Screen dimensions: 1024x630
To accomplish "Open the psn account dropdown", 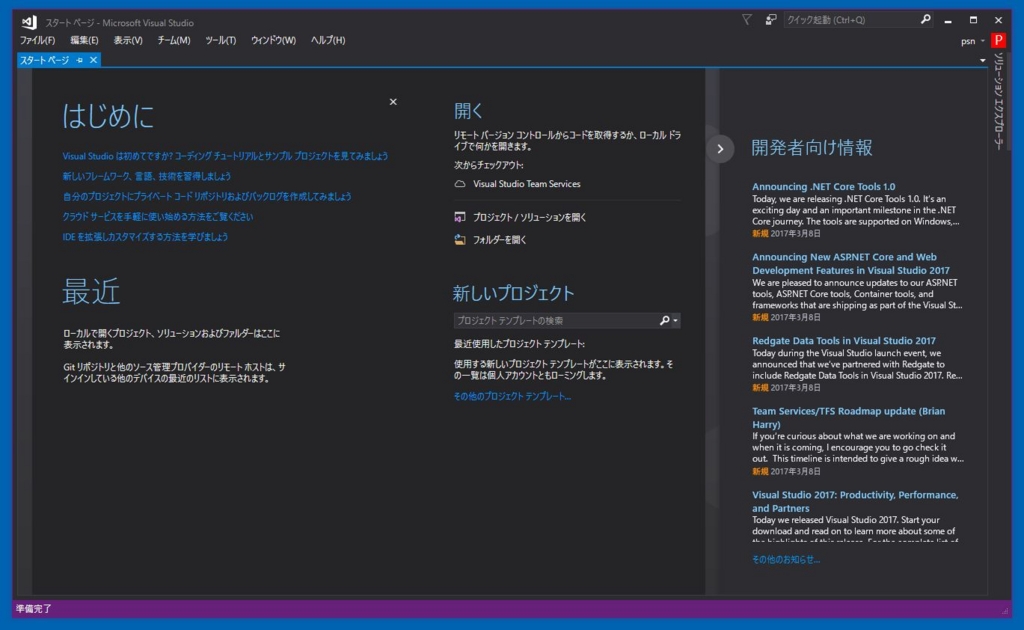I will point(972,41).
